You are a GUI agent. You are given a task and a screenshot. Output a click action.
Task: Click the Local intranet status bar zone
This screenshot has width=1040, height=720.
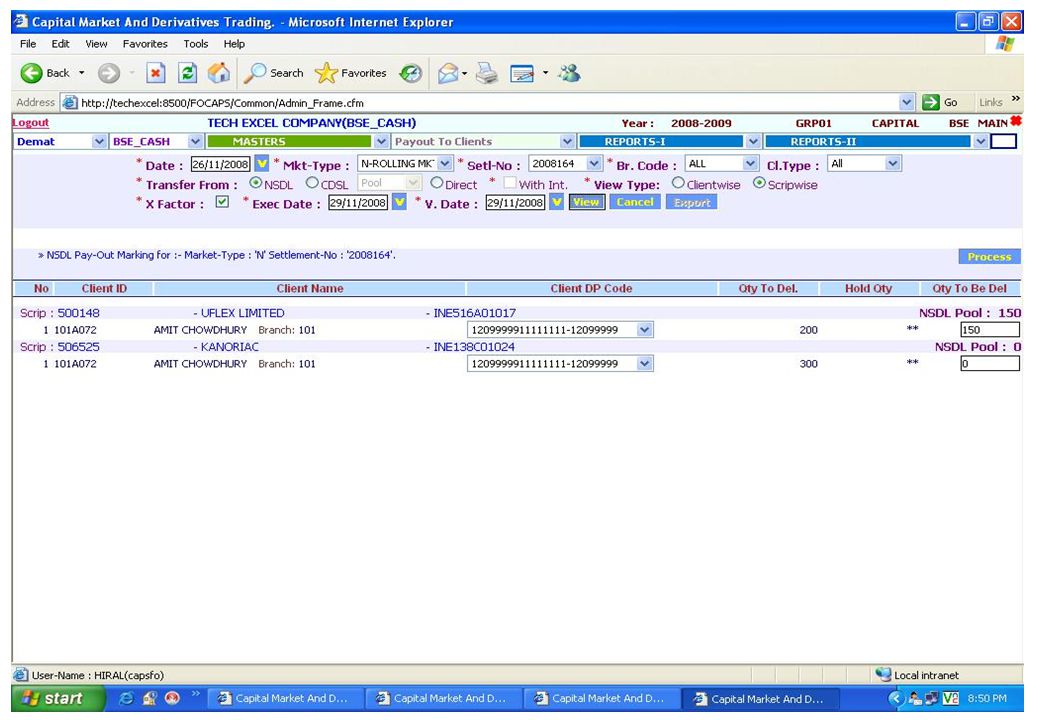click(918, 675)
